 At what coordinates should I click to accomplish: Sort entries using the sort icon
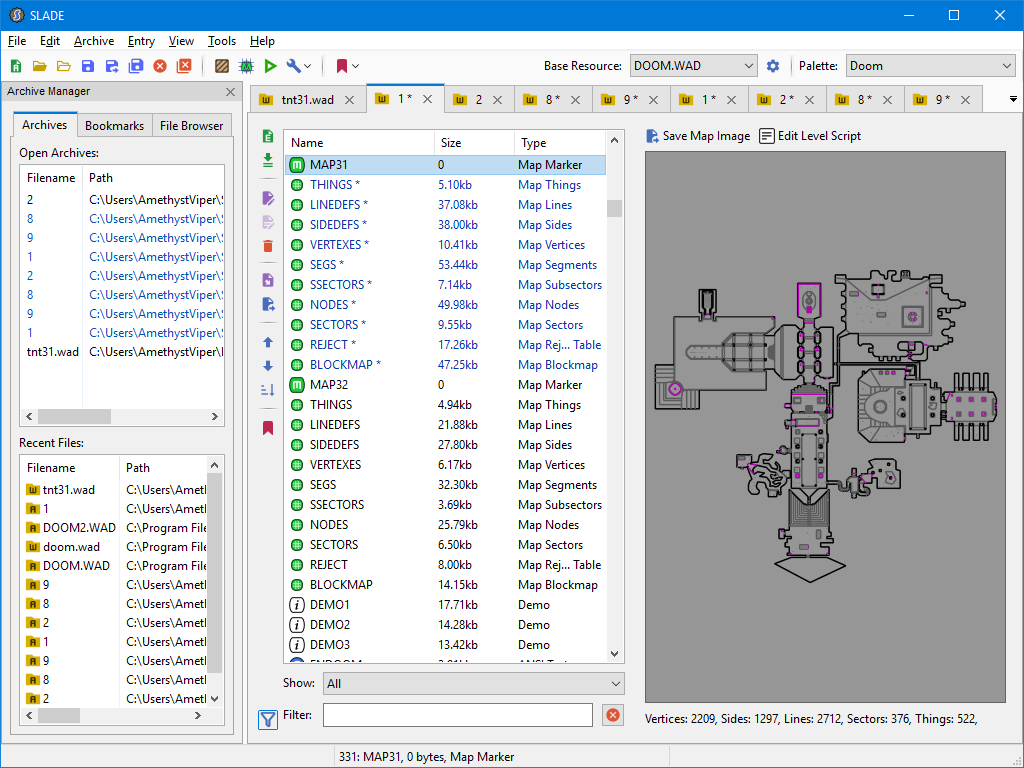267,390
